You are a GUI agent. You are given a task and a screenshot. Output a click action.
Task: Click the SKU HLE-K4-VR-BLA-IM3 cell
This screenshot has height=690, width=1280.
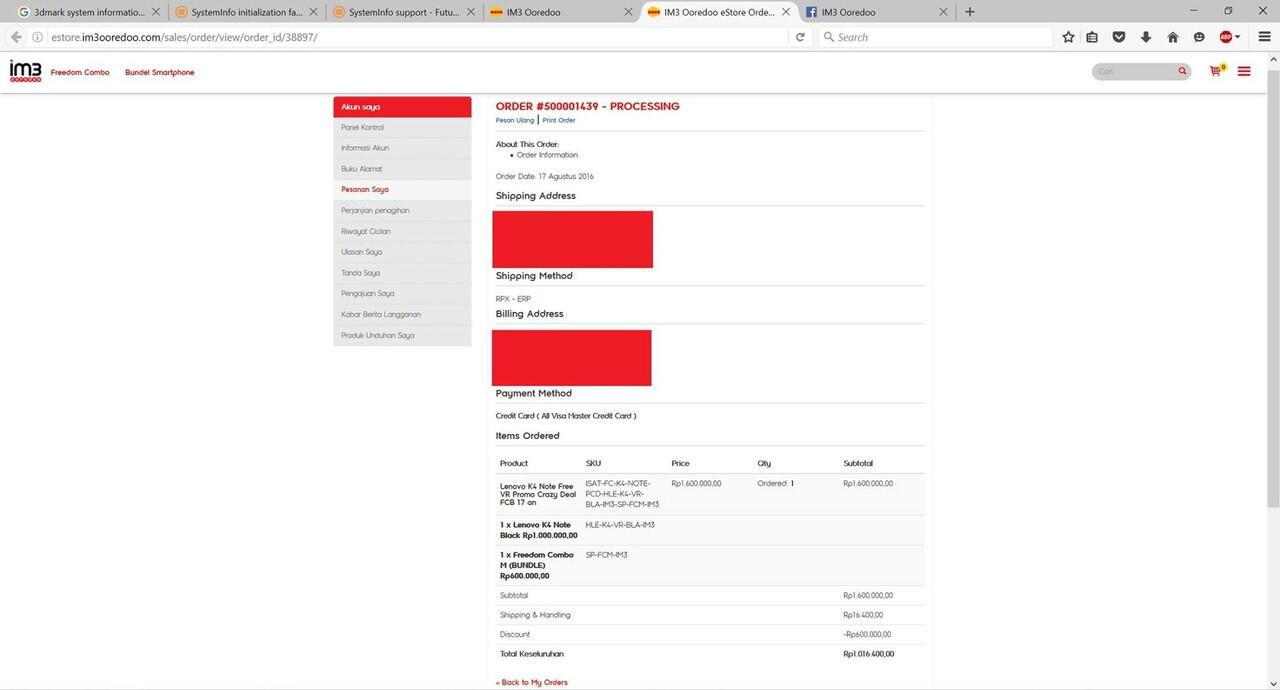click(620, 524)
